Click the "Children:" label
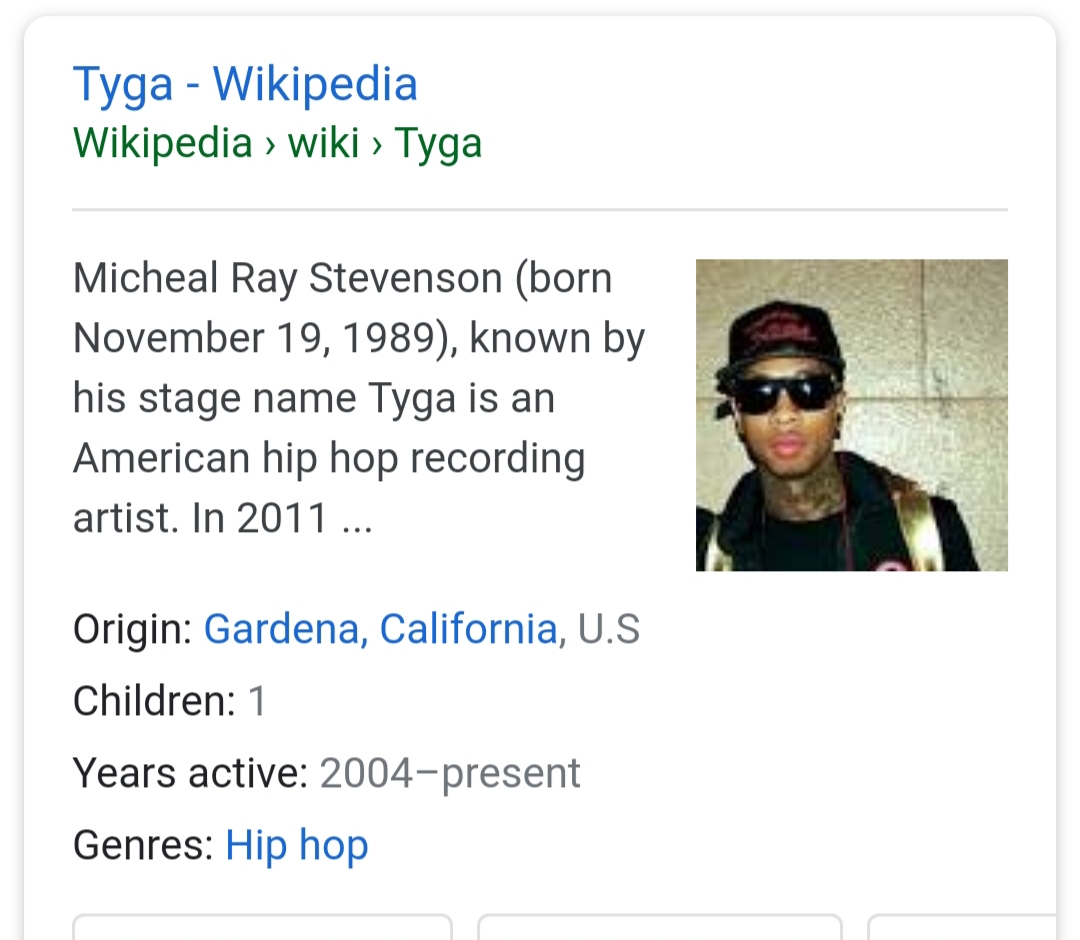Image resolution: width=1080 pixels, height=940 pixels. (x=154, y=701)
